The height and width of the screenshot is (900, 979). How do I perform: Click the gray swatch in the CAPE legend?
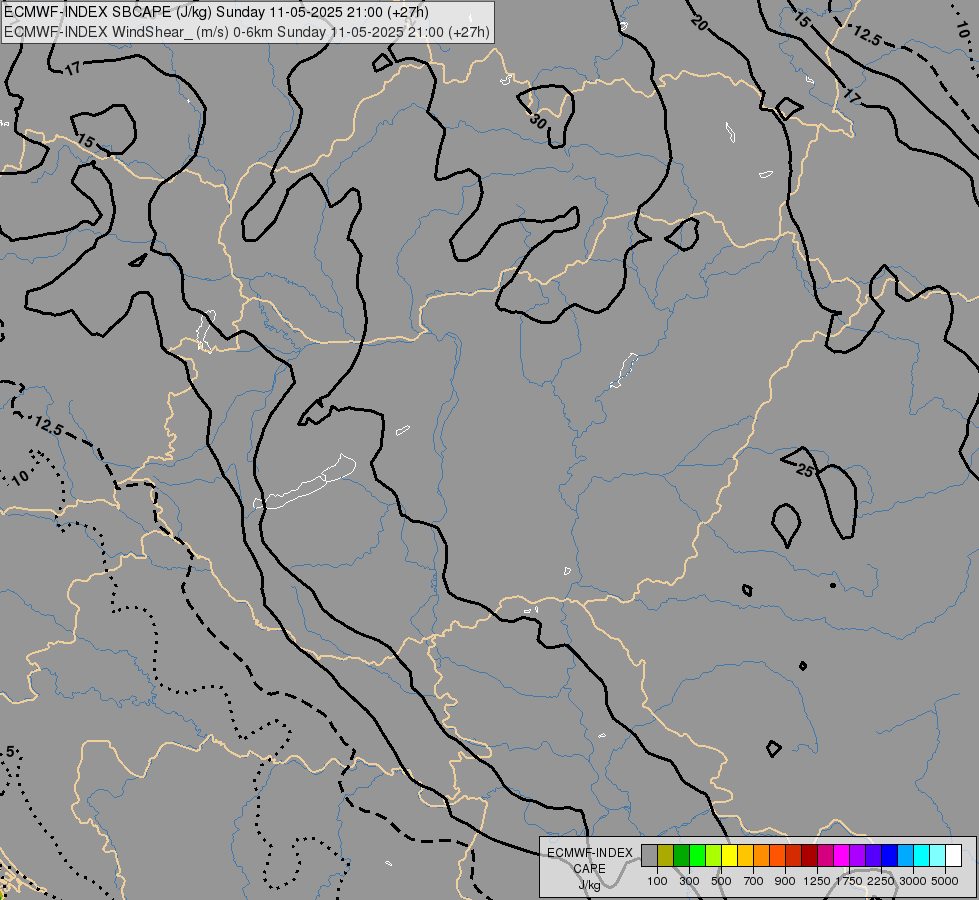pos(649,856)
